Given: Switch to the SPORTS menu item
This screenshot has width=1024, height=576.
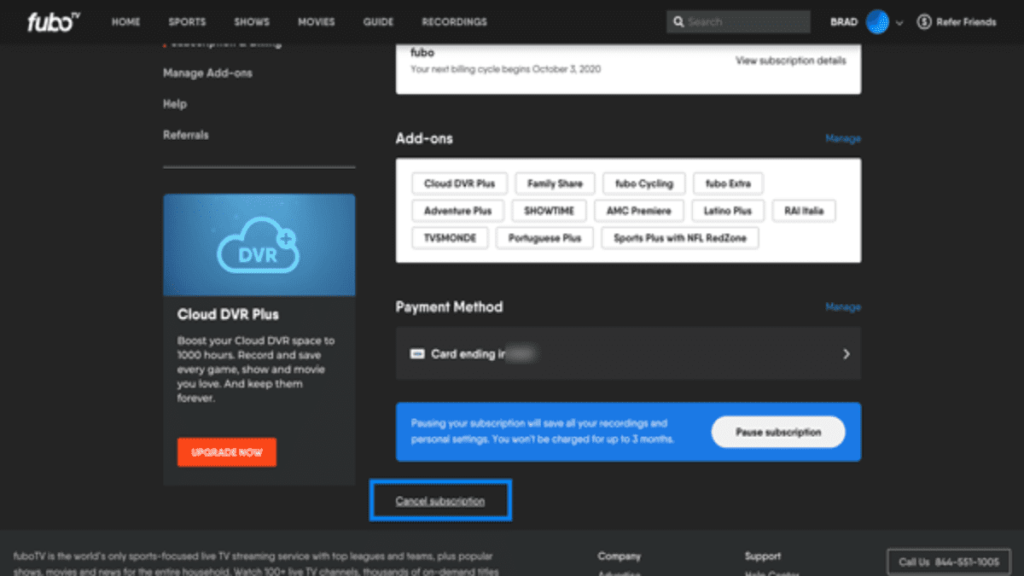Looking at the screenshot, I should coord(187,21).
